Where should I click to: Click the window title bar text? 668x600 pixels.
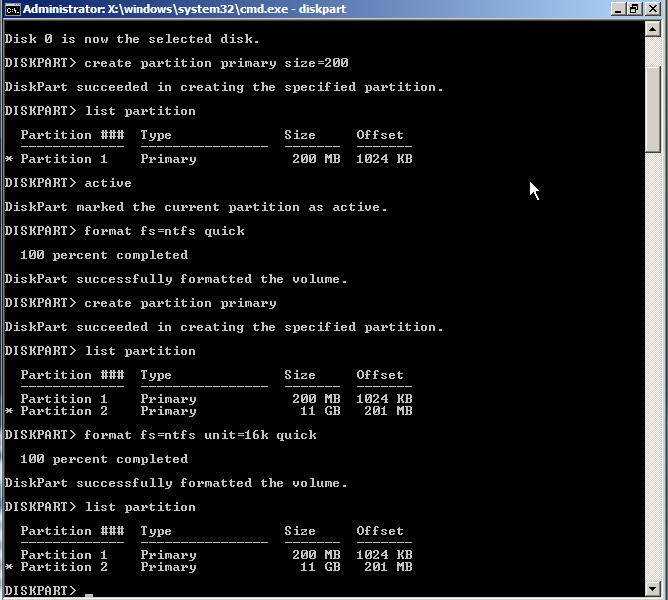point(184,9)
